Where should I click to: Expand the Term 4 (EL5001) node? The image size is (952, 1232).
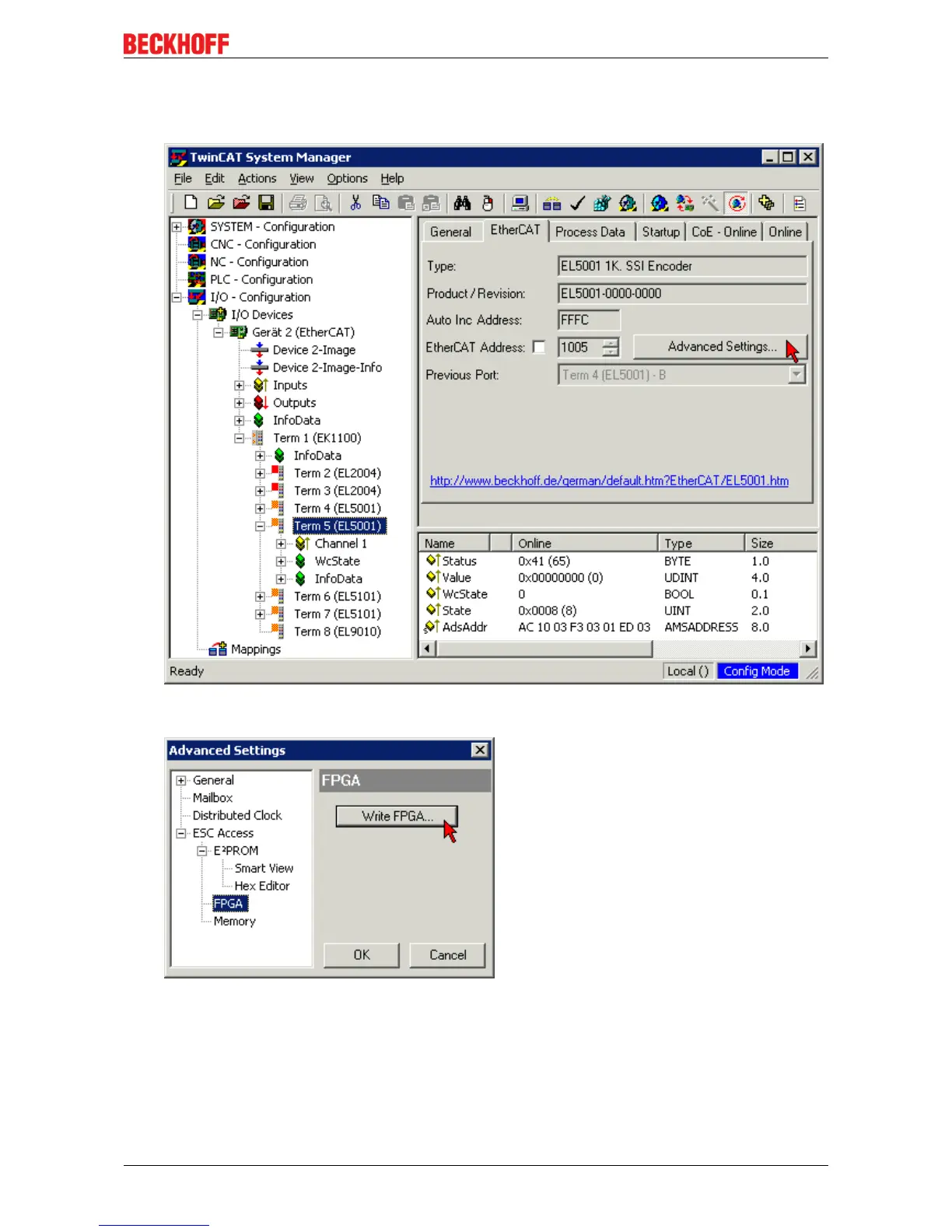pyautogui.click(x=261, y=509)
